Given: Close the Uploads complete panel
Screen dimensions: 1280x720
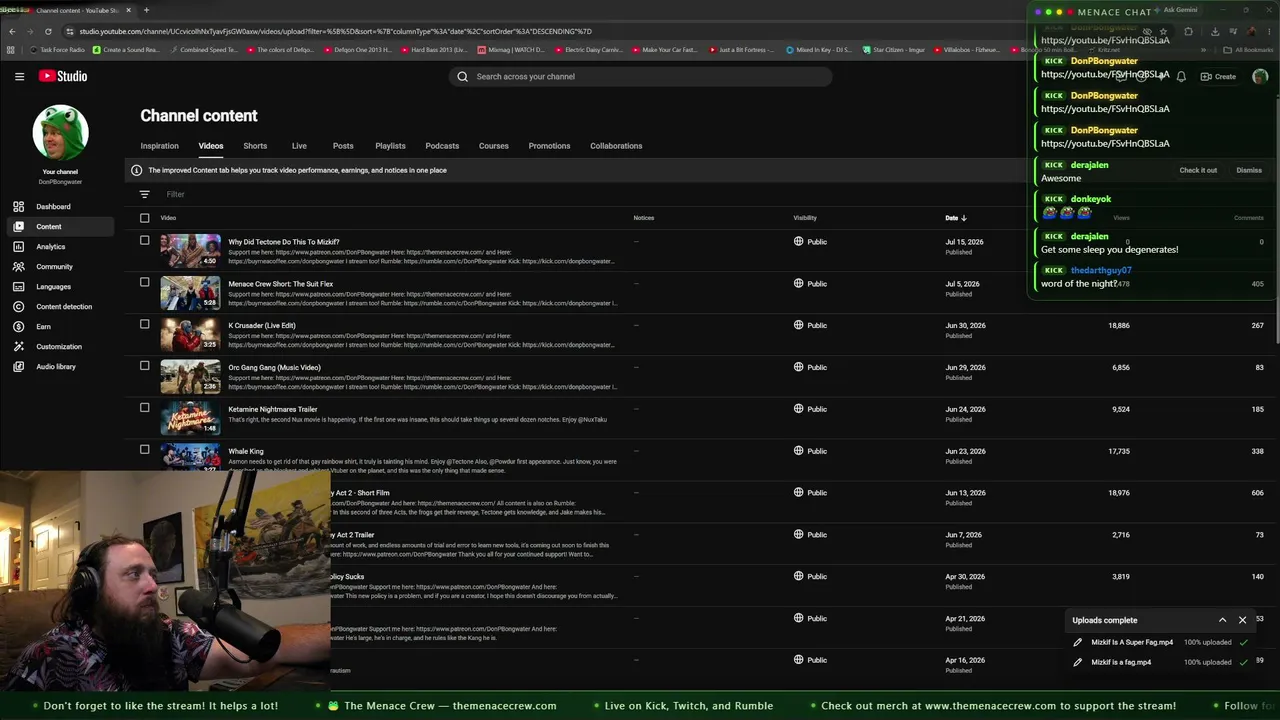Looking at the screenshot, I should [x=1243, y=620].
